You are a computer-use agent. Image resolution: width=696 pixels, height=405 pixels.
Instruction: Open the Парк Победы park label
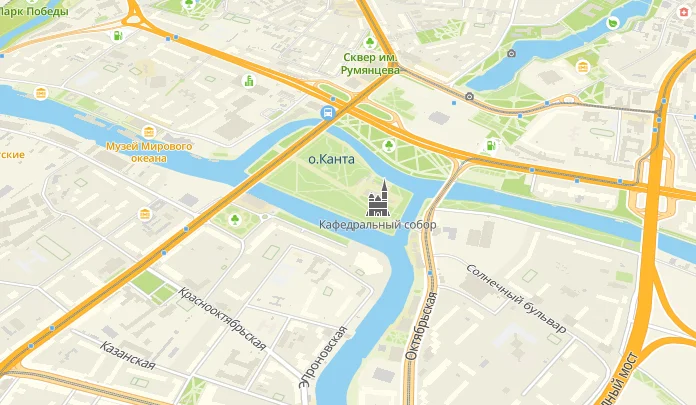coord(34,12)
